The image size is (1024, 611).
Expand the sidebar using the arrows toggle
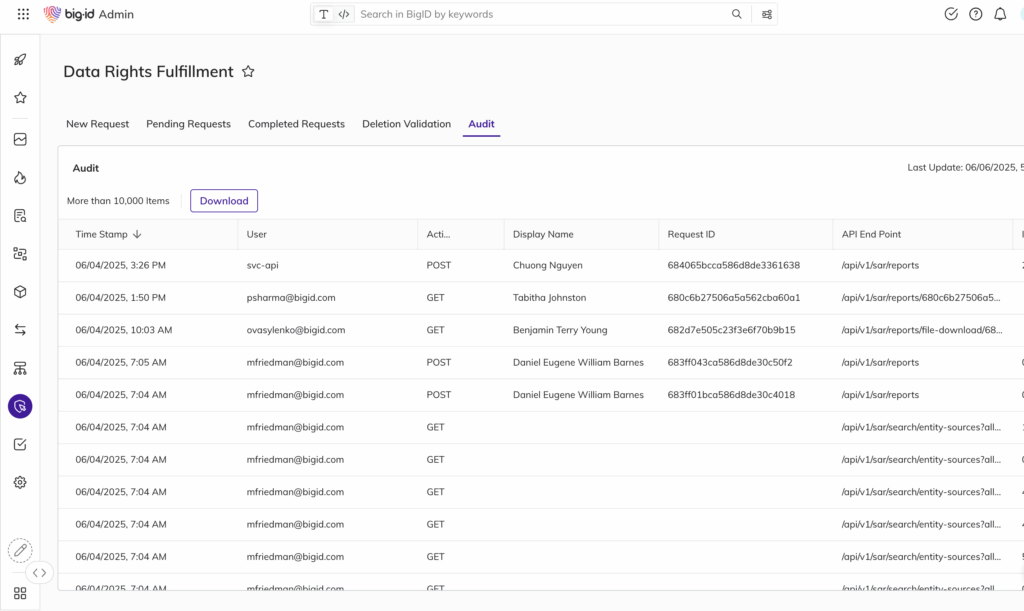39,573
